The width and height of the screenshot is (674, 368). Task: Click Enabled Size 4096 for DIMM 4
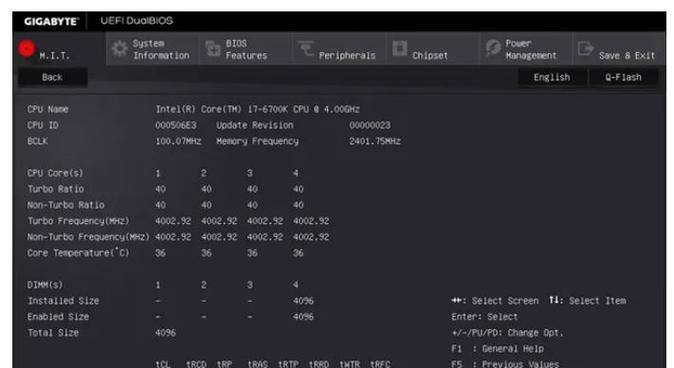303,316
